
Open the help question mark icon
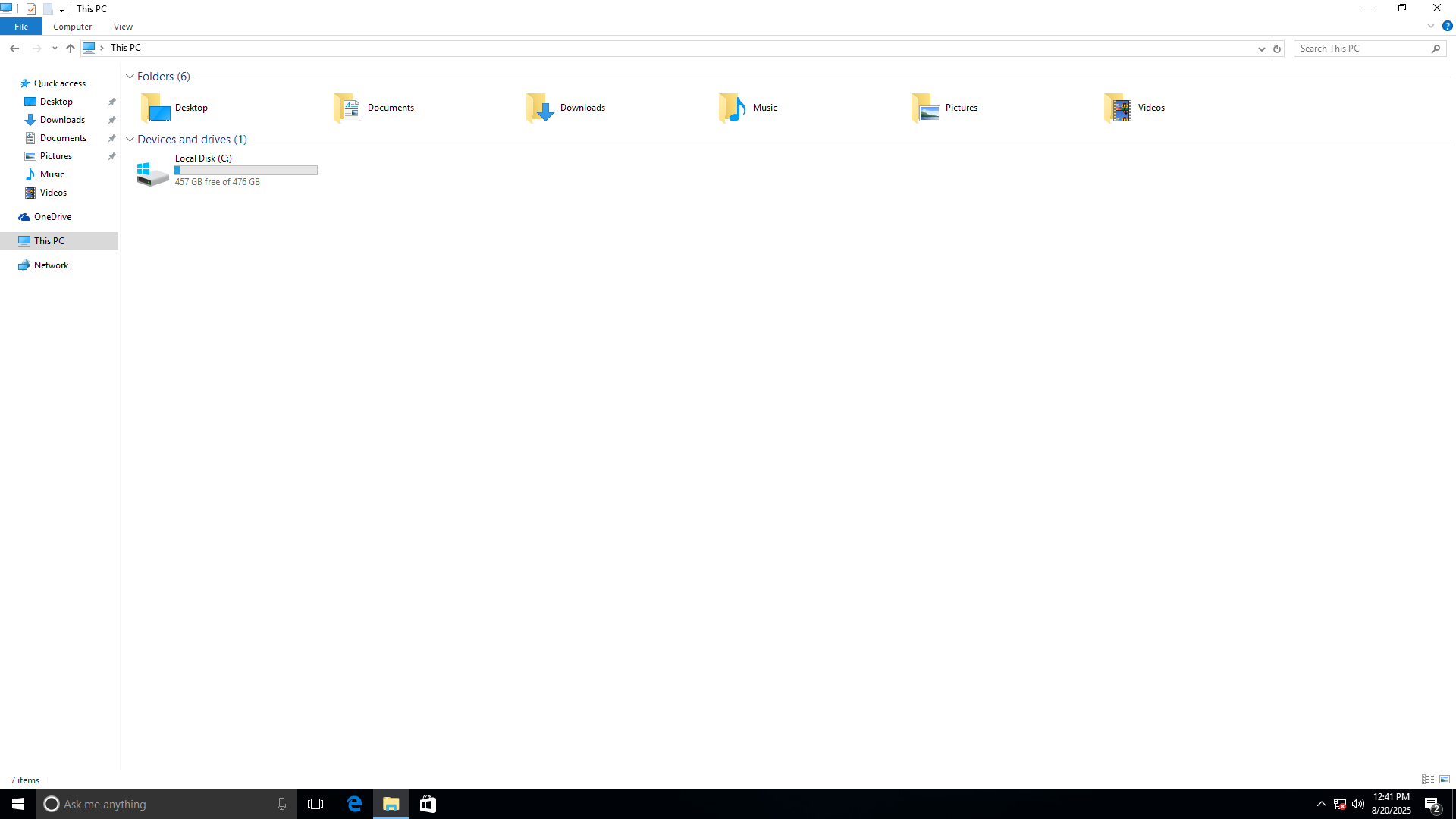tap(1447, 26)
